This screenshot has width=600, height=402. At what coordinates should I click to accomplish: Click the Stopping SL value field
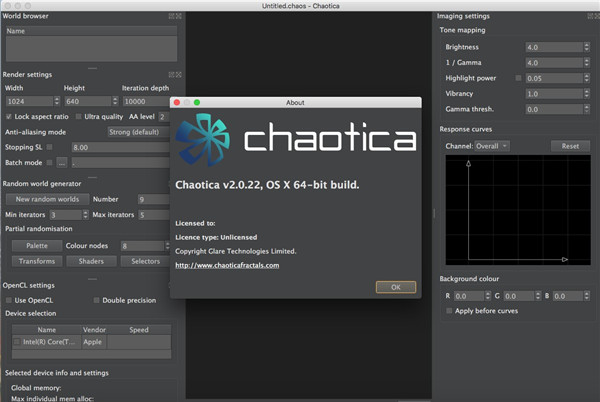click(121, 147)
